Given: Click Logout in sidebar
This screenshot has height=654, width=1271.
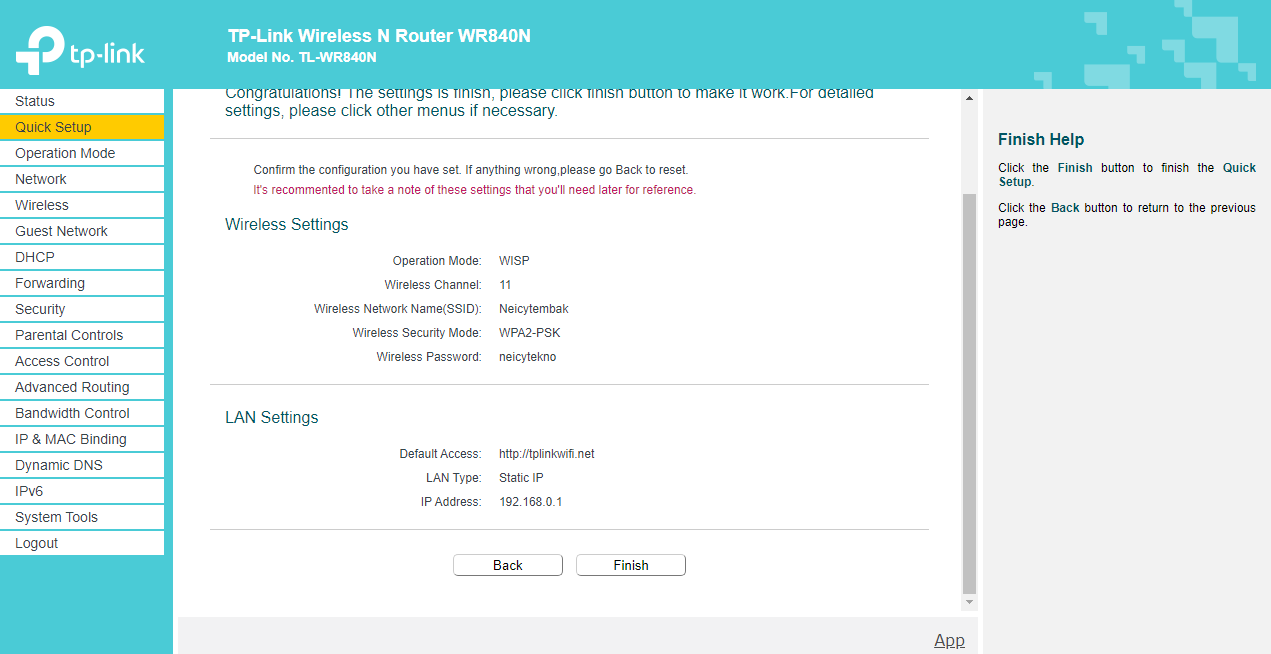Looking at the screenshot, I should 82,543.
